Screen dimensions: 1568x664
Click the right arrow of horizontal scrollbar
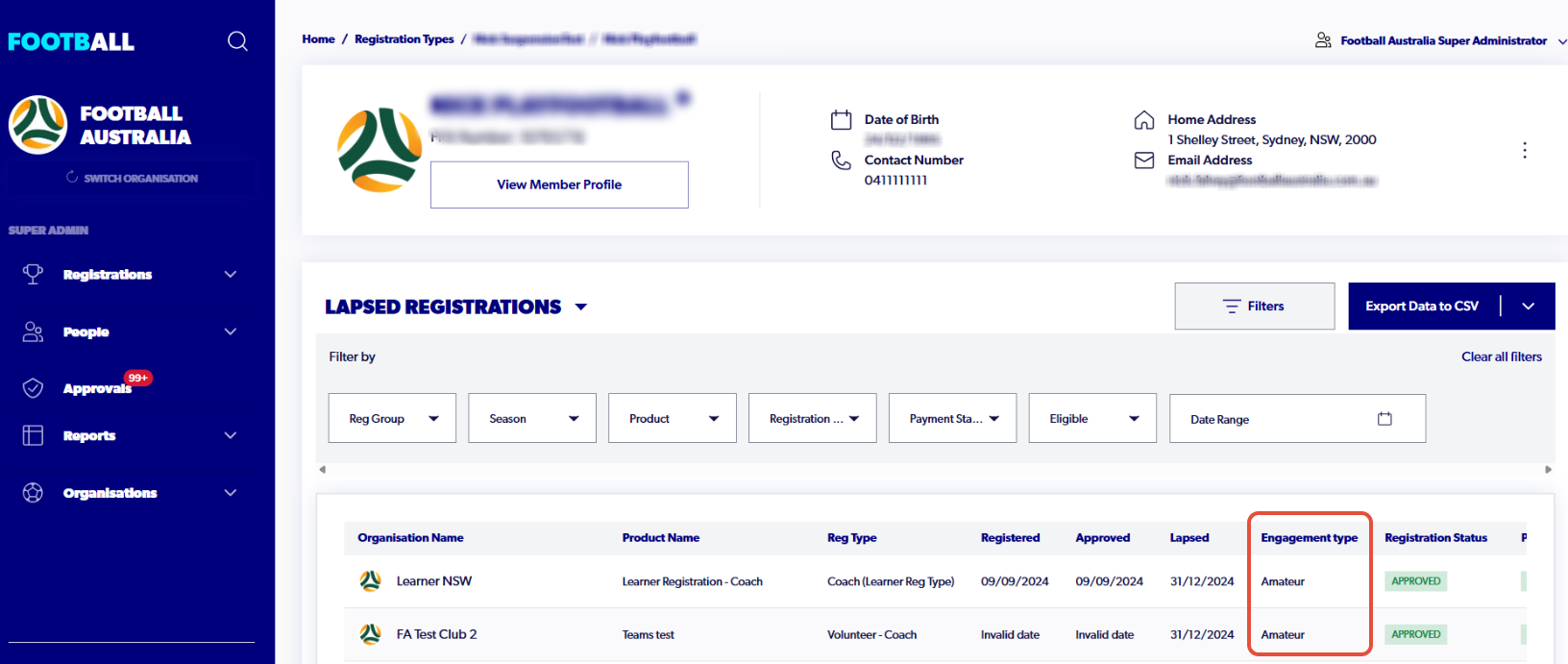pos(1548,470)
